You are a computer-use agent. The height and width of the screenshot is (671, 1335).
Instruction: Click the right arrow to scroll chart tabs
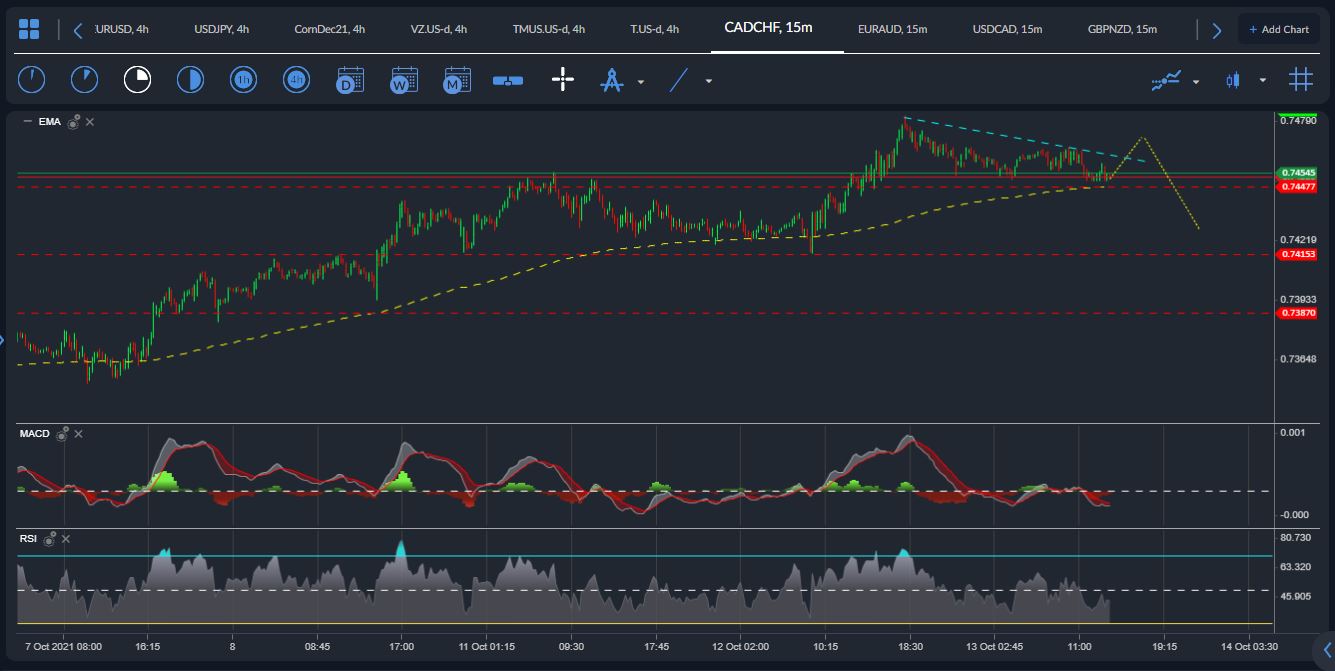pos(1216,29)
